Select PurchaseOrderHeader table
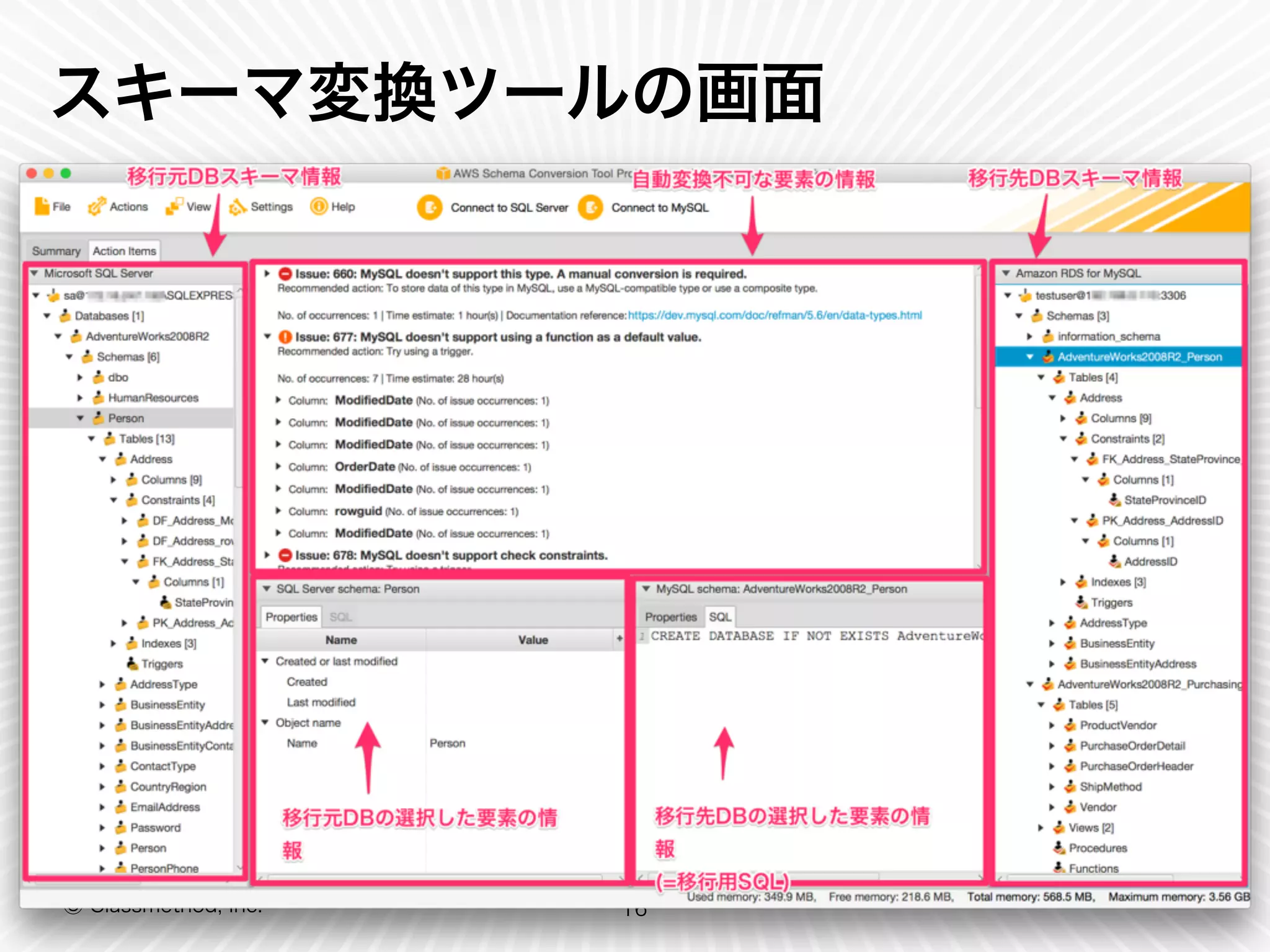1270x952 pixels. pyautogui.click(x=1136, y=765)
